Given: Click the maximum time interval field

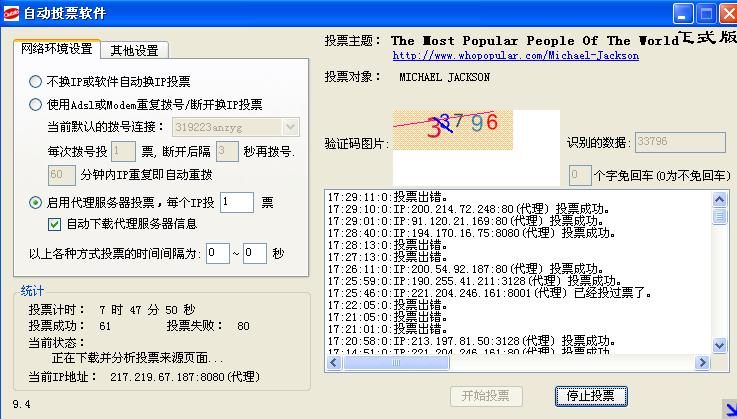Looking at the screenshot, I should tap(254, 253).
